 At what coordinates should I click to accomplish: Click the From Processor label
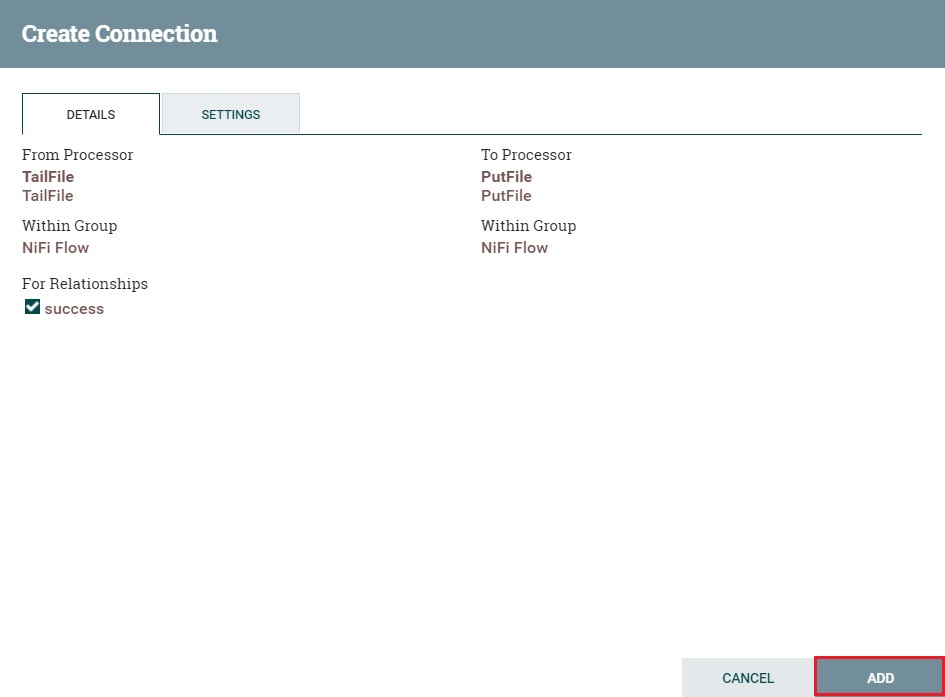click(78, 155)
